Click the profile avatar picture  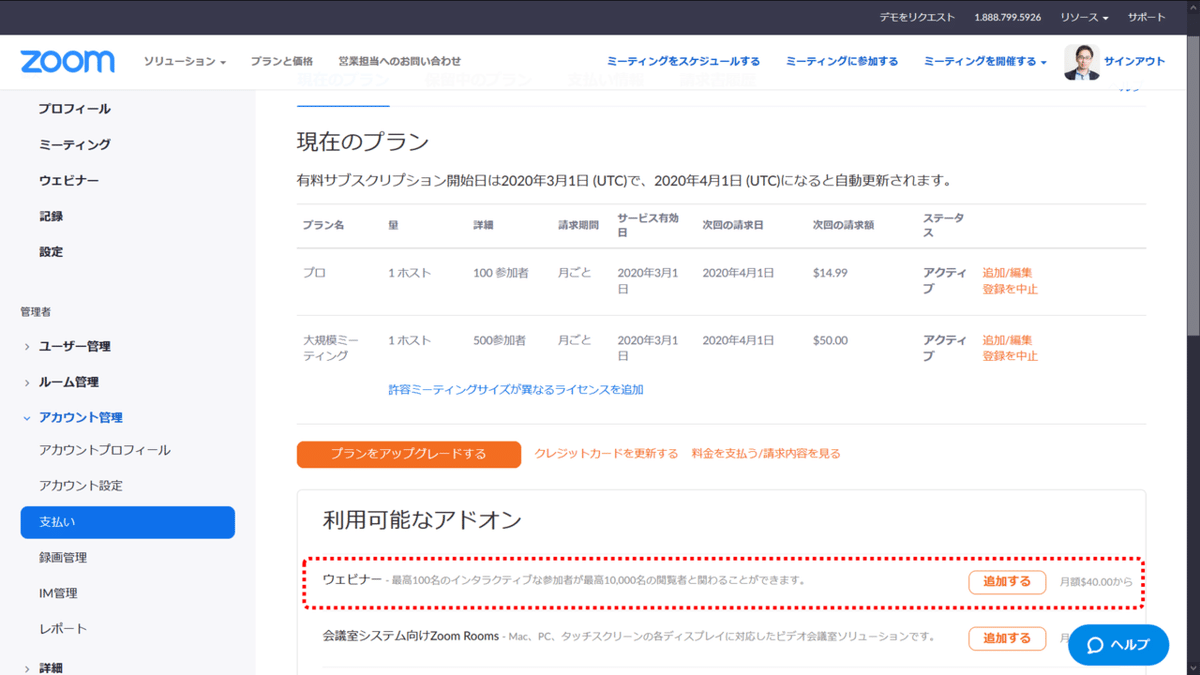click(1081, 61)
